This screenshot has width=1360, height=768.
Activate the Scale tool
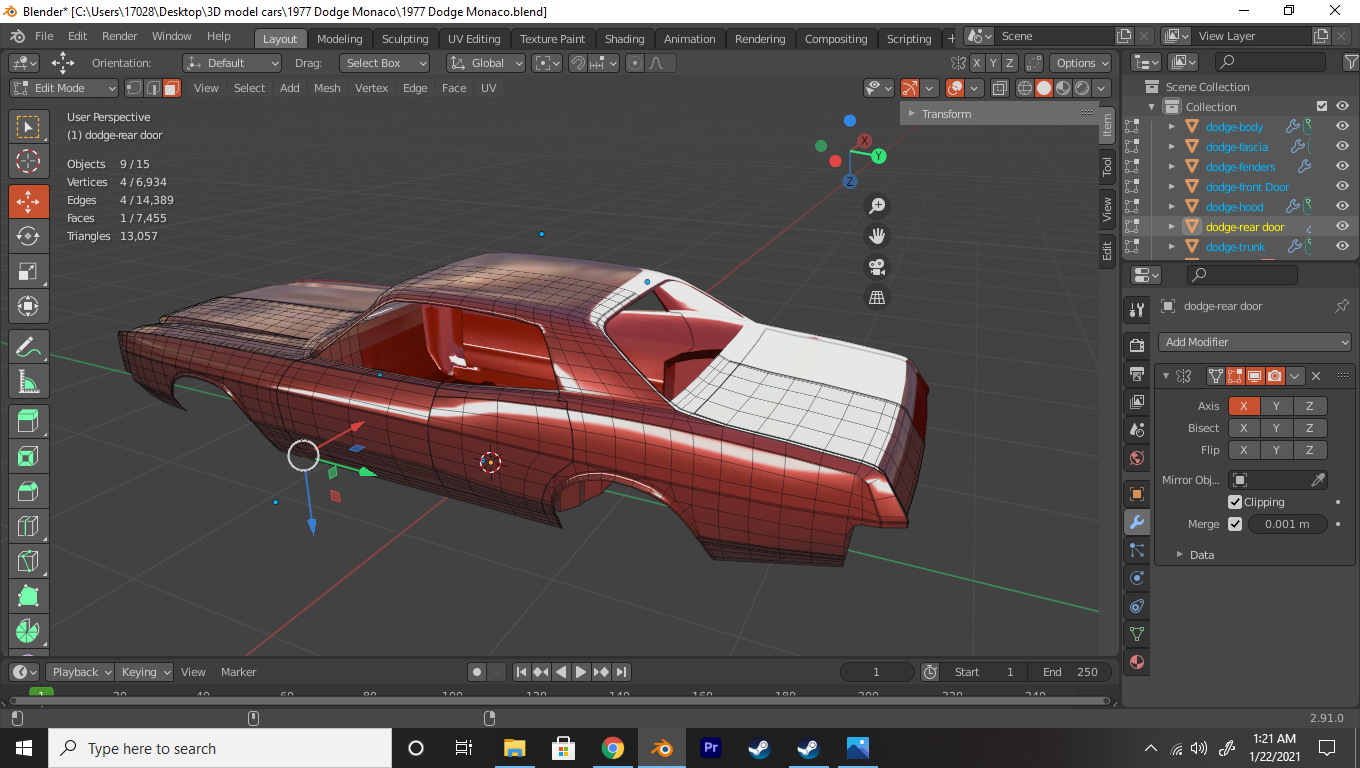28,271
